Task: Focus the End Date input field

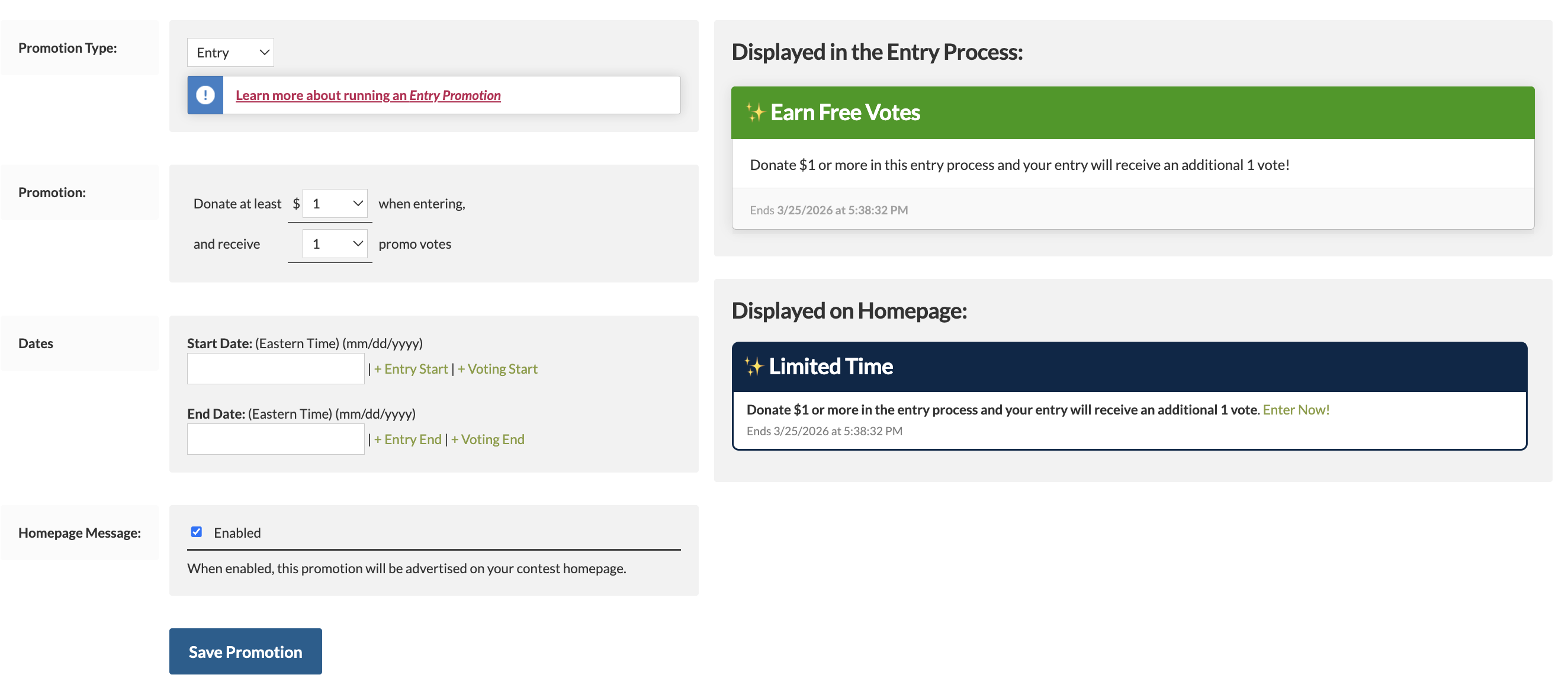Action: 276,439
